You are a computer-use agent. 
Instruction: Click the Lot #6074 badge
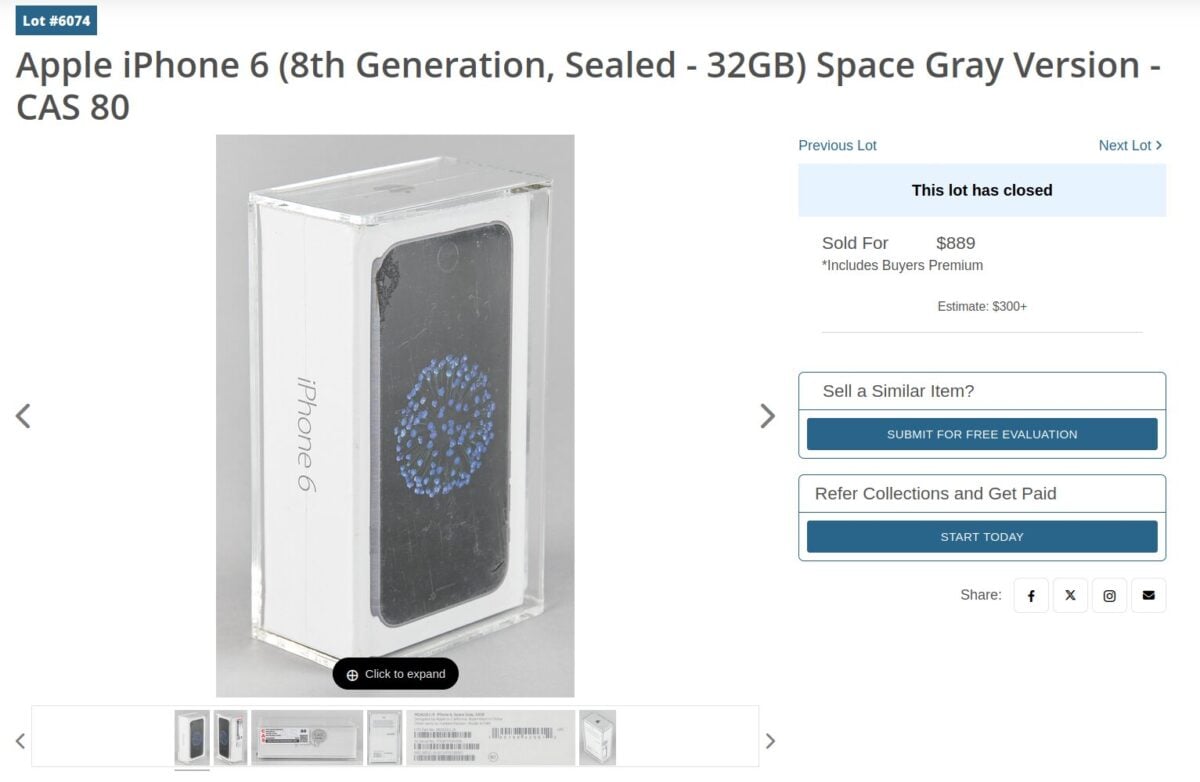point(56,20)
